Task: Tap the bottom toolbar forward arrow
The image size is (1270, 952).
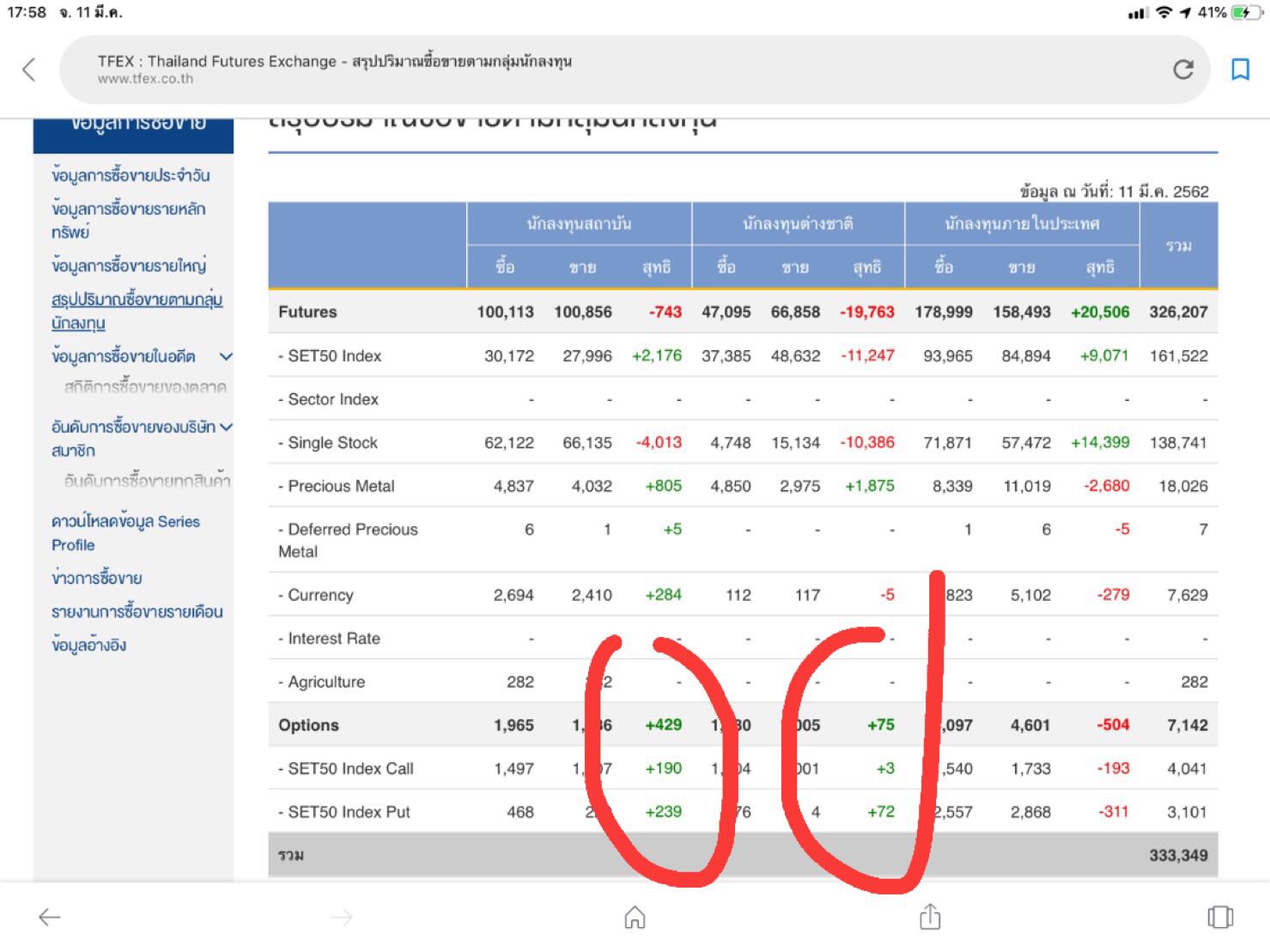Action: pos(342,917)
